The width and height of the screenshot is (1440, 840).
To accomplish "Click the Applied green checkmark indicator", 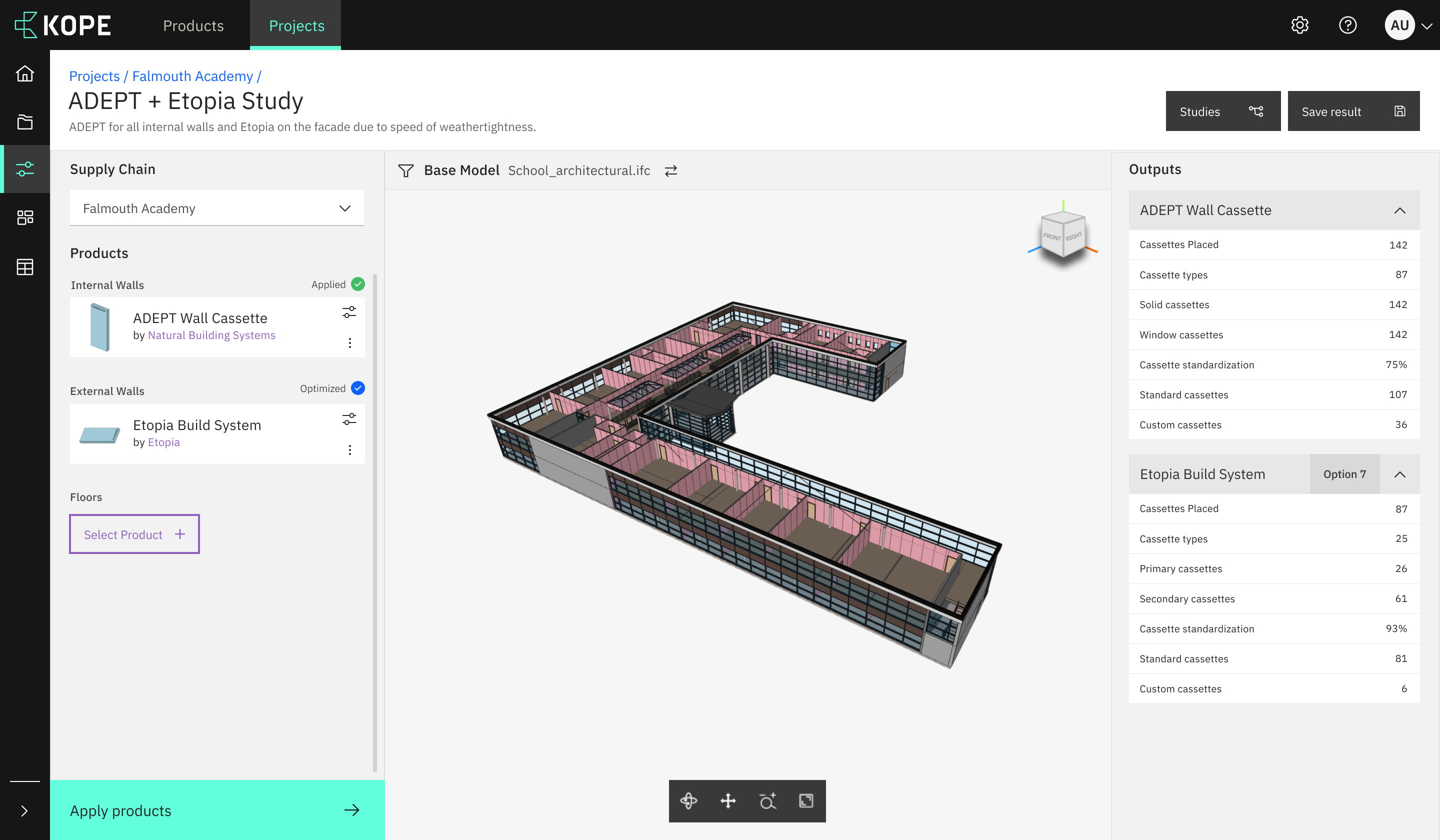I will click(x=357, y=284).
